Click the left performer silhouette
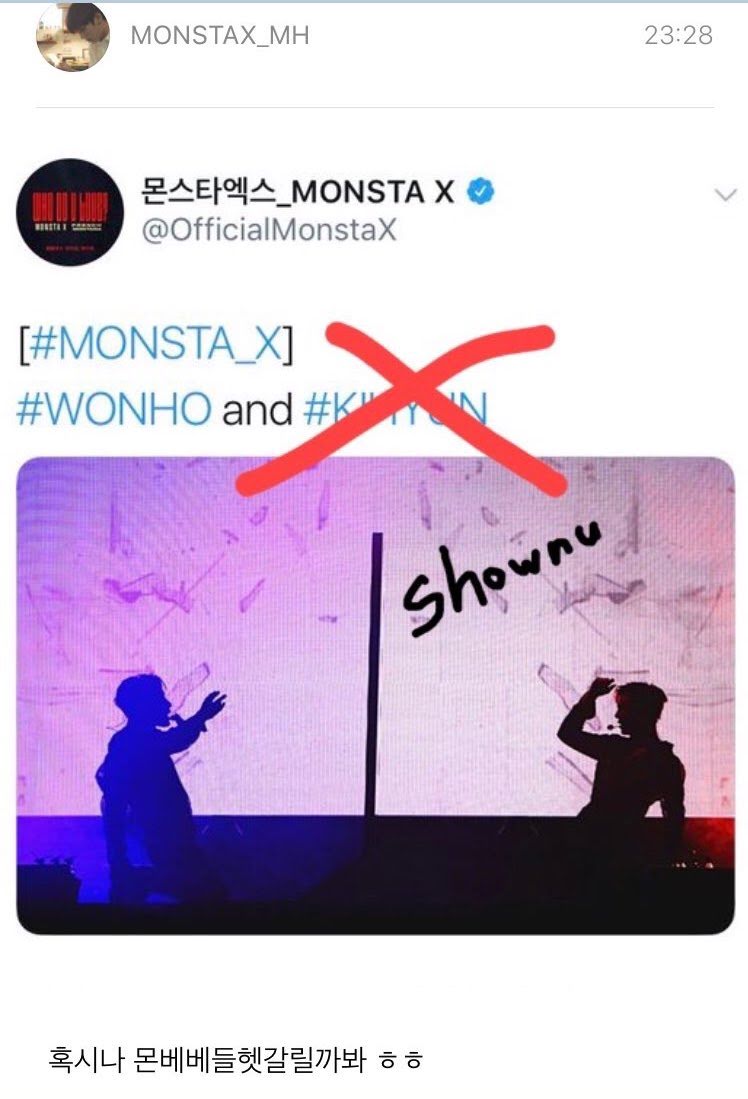 coord(154,785)
